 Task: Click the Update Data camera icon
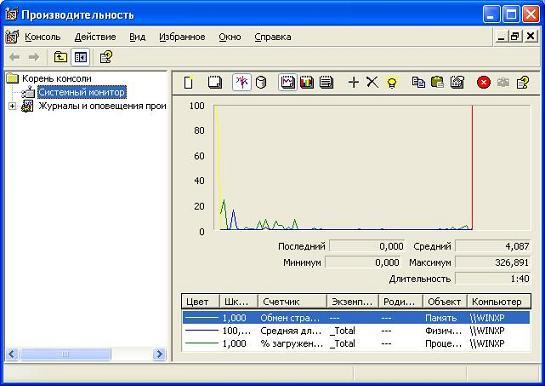(503, 82)
